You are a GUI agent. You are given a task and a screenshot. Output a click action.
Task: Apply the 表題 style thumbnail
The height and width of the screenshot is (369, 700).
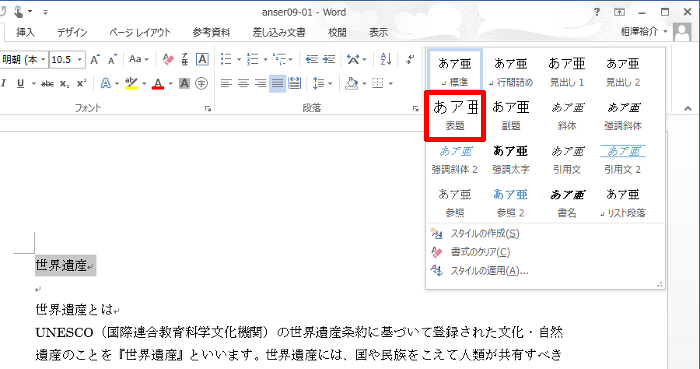pyautogui.click(x=455, y=116)
